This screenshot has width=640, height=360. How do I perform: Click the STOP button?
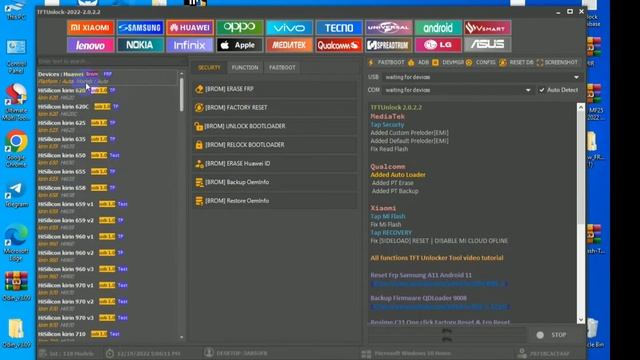click(553, 335)
